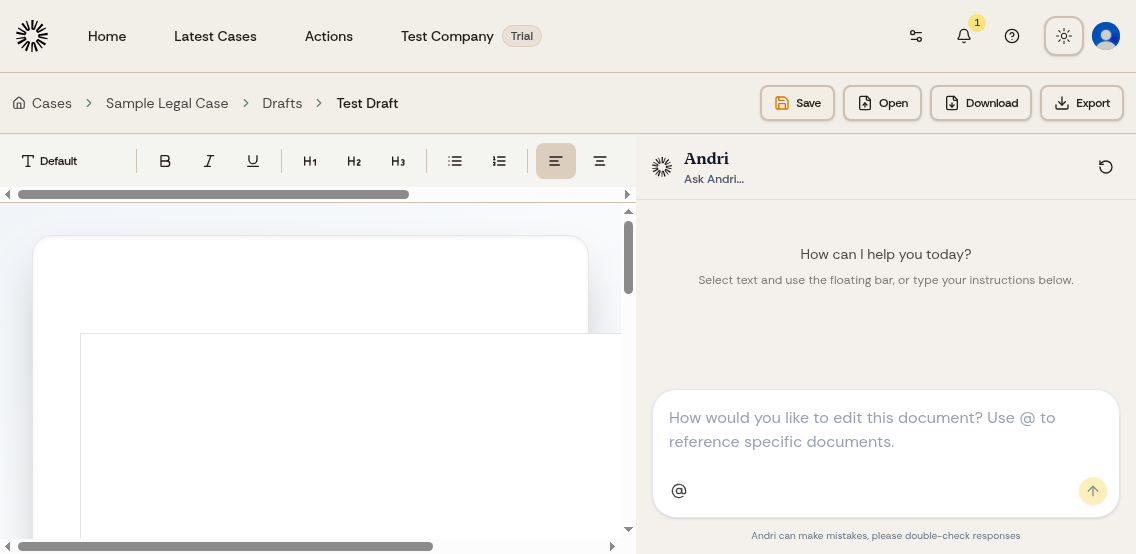Click the bottom scrollbar right arrow
Viewport: 1136px width, 554px height.
pos(613,547)
